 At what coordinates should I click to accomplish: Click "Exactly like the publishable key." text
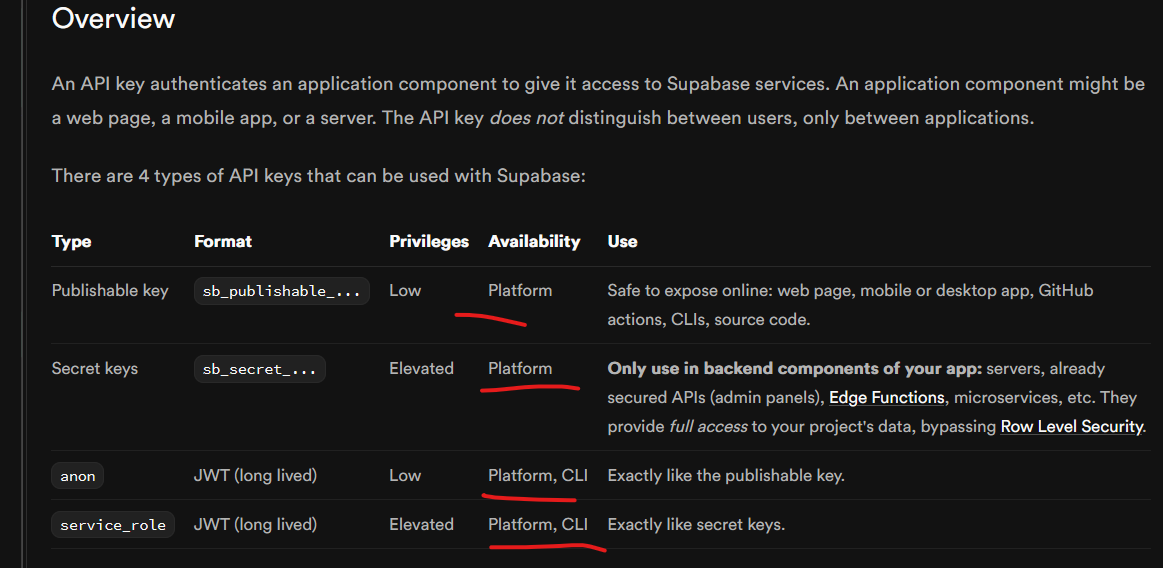pos(726,475)
